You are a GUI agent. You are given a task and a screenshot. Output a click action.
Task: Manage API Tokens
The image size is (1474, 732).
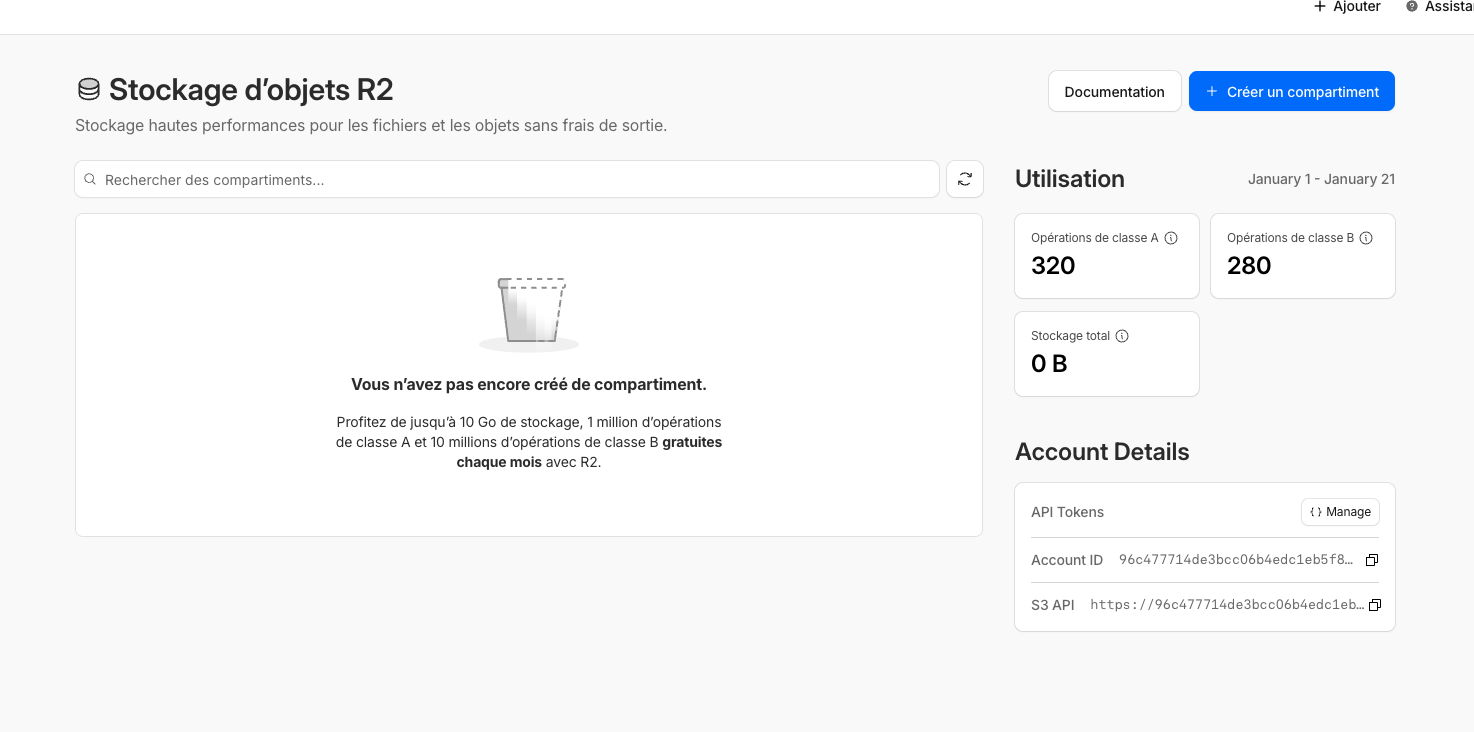[1340, 512]
